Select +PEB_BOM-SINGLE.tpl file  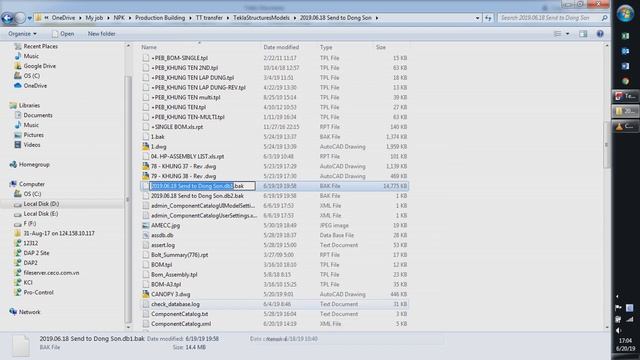point(179,58)
